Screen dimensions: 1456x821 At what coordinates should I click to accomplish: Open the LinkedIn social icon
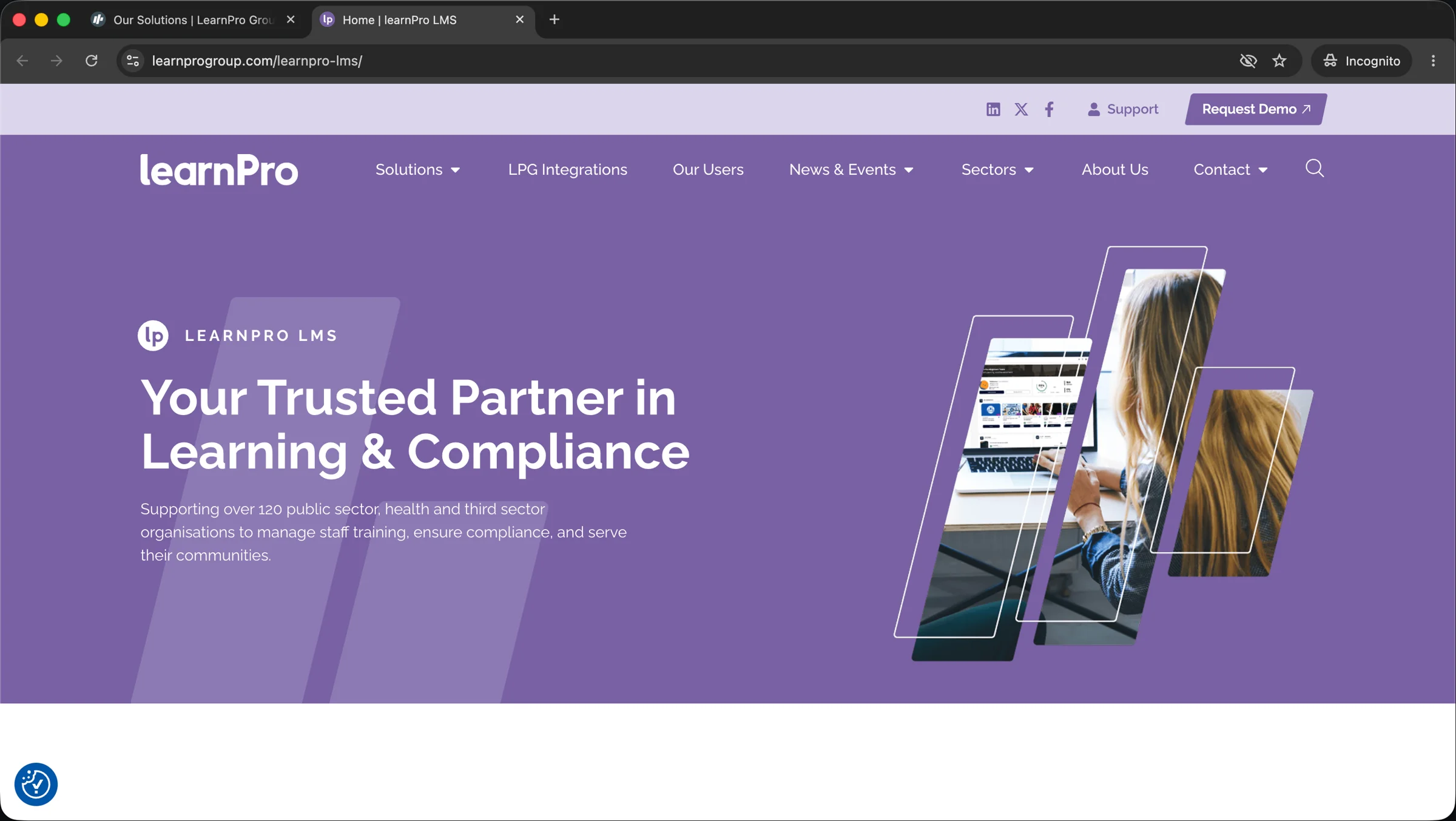(x=993, y=109)
